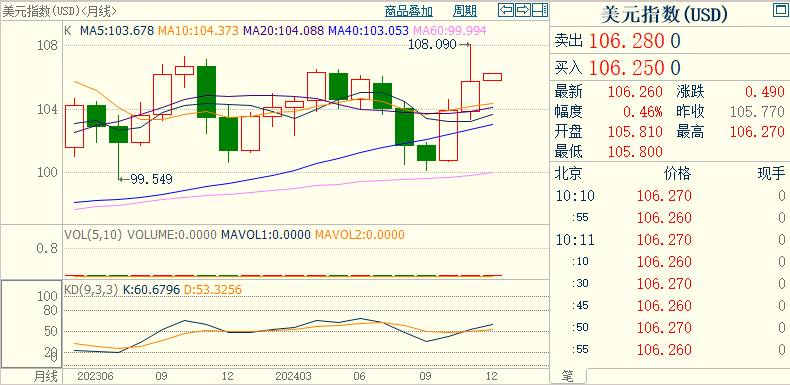
Task: Click the 202403 date label on the axis
Action: 293,376
